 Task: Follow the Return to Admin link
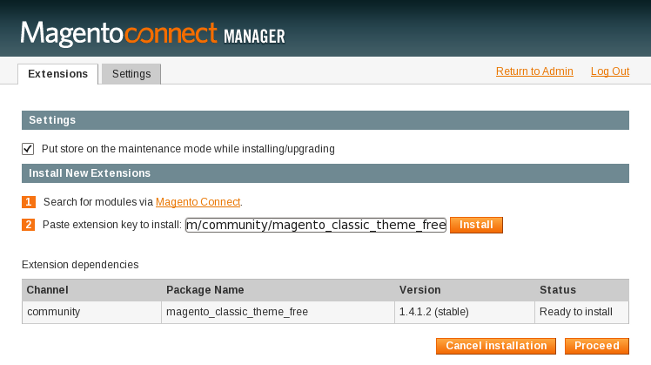(x=534, y=71)
